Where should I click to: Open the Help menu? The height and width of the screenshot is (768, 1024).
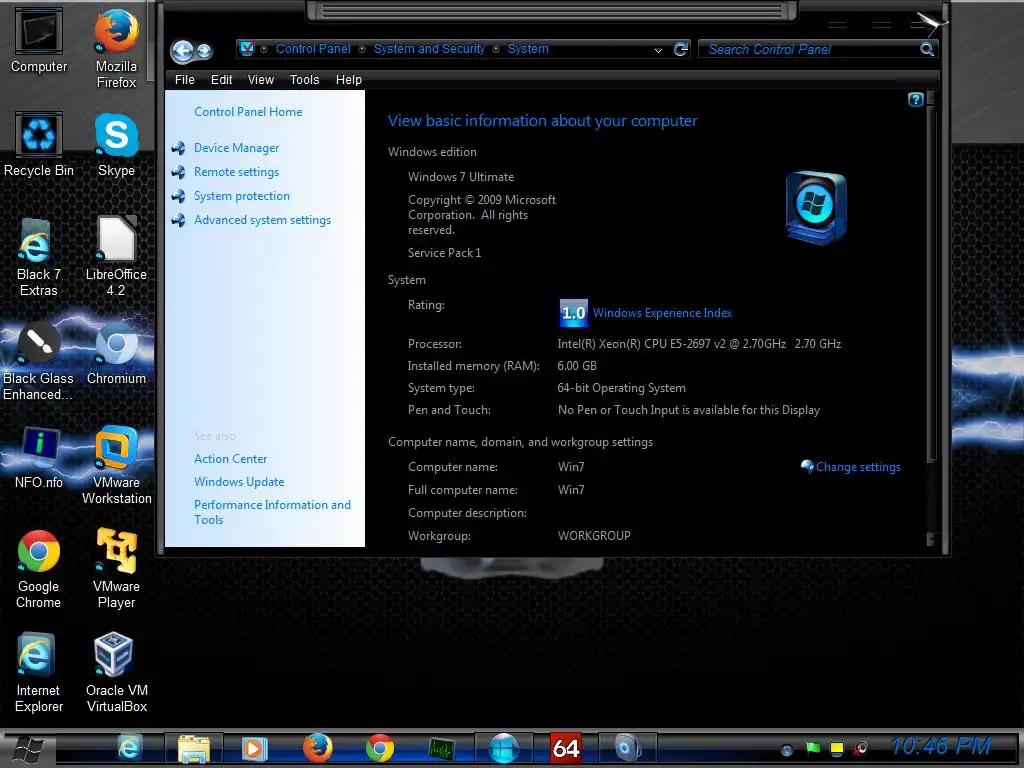coord(349,80)
